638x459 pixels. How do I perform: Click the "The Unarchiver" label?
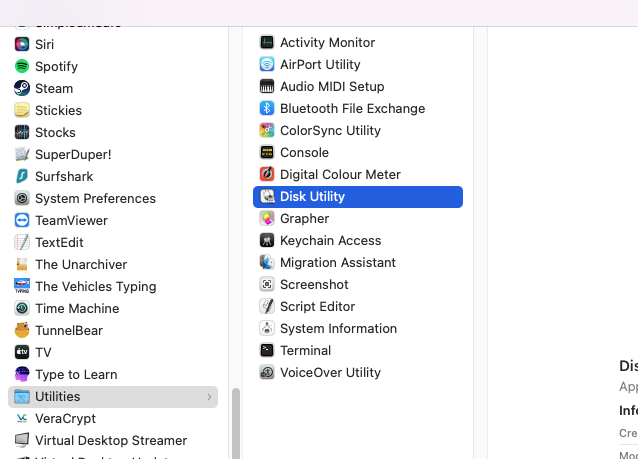pyautogui.click(x=81, y=264)
